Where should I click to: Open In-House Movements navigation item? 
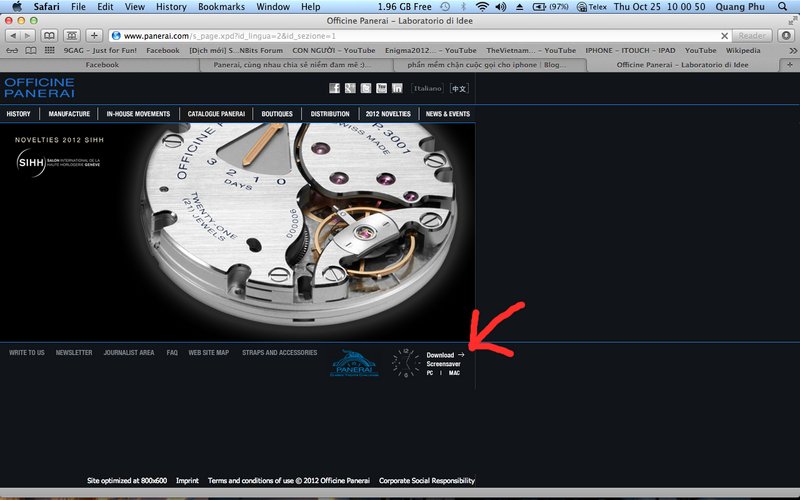[x=138, y=114]
